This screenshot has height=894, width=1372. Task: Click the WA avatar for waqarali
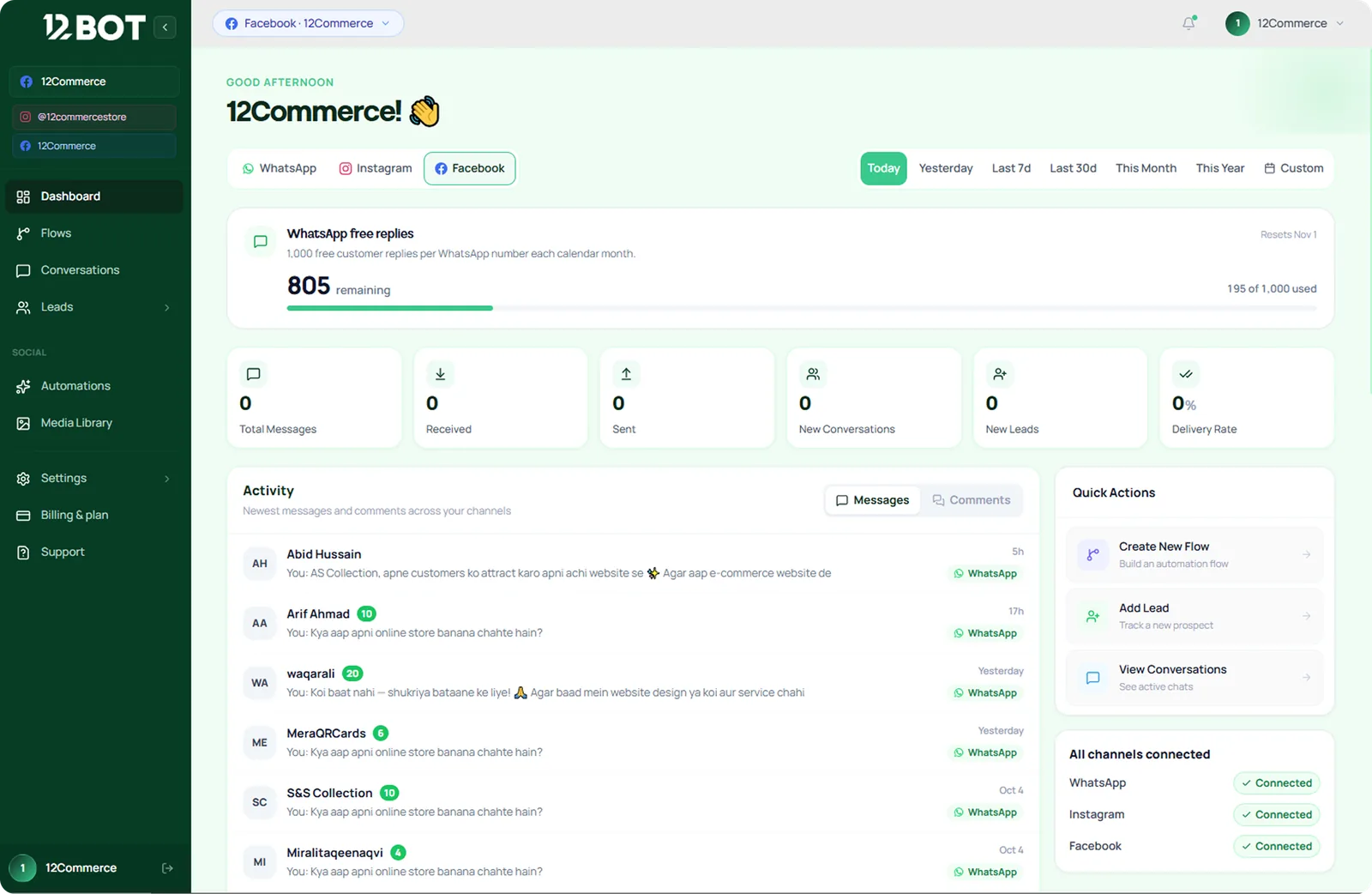pyautogui.click(x=260, y=683)
